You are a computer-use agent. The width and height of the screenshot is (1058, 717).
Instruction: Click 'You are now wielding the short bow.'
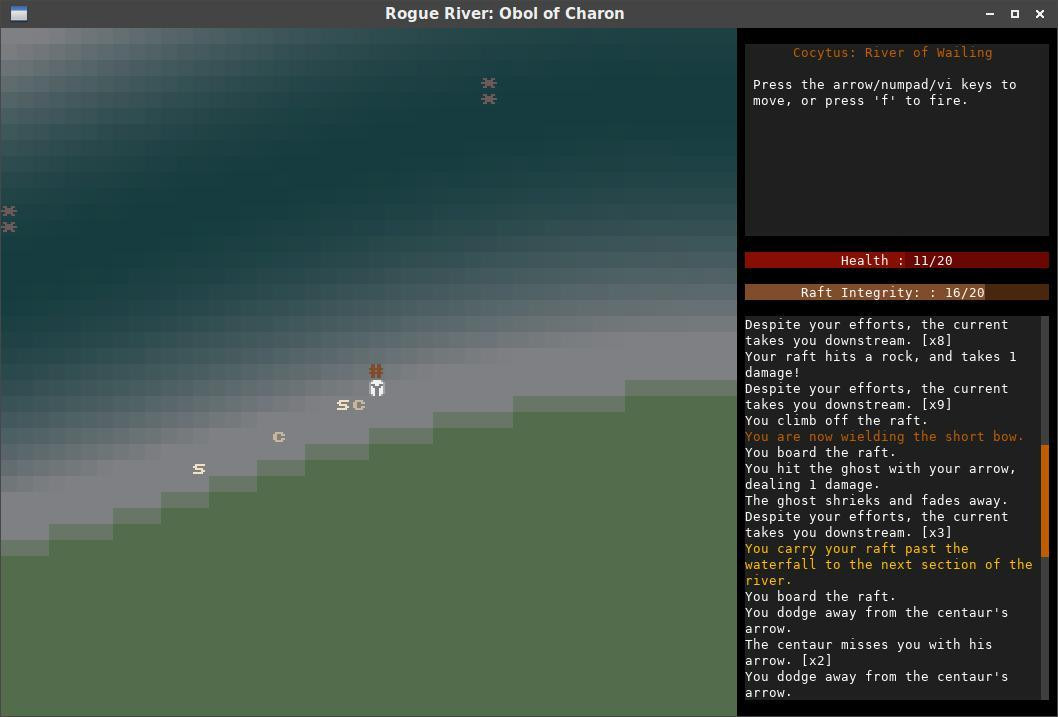(x=884, y=436)
